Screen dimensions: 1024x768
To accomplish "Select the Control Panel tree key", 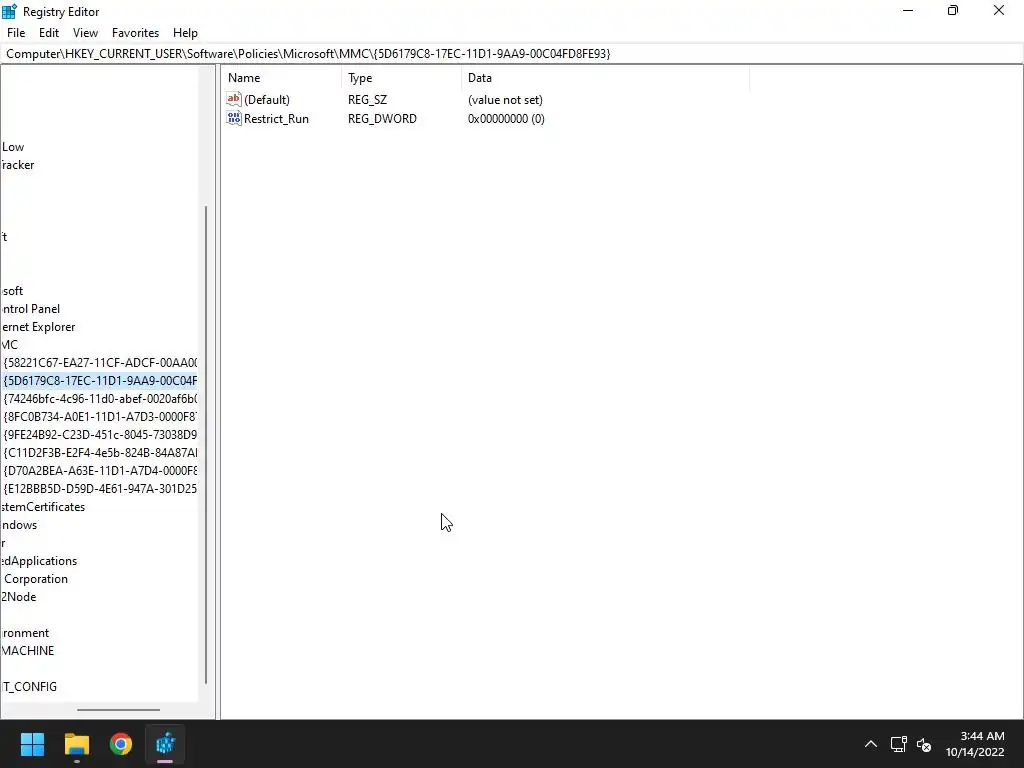I will 31,309.
